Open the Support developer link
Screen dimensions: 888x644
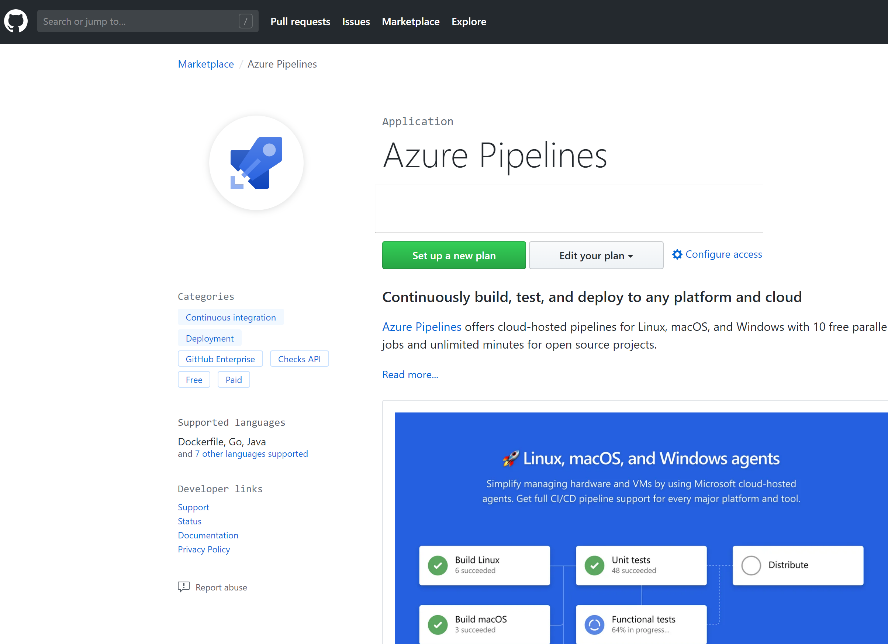[x=193, y=507]
